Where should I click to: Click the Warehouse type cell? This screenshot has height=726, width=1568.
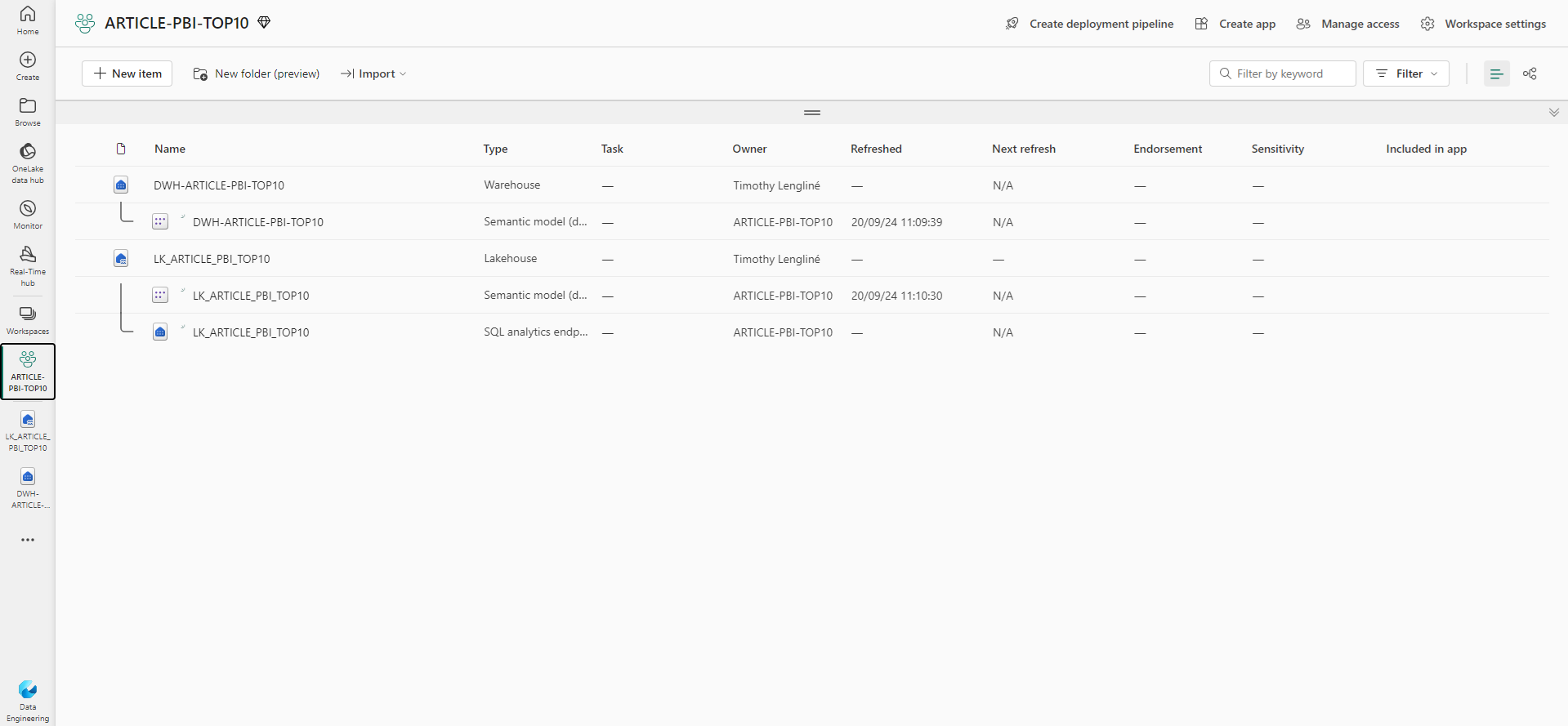pyautogui.click(x=512, y=185)
